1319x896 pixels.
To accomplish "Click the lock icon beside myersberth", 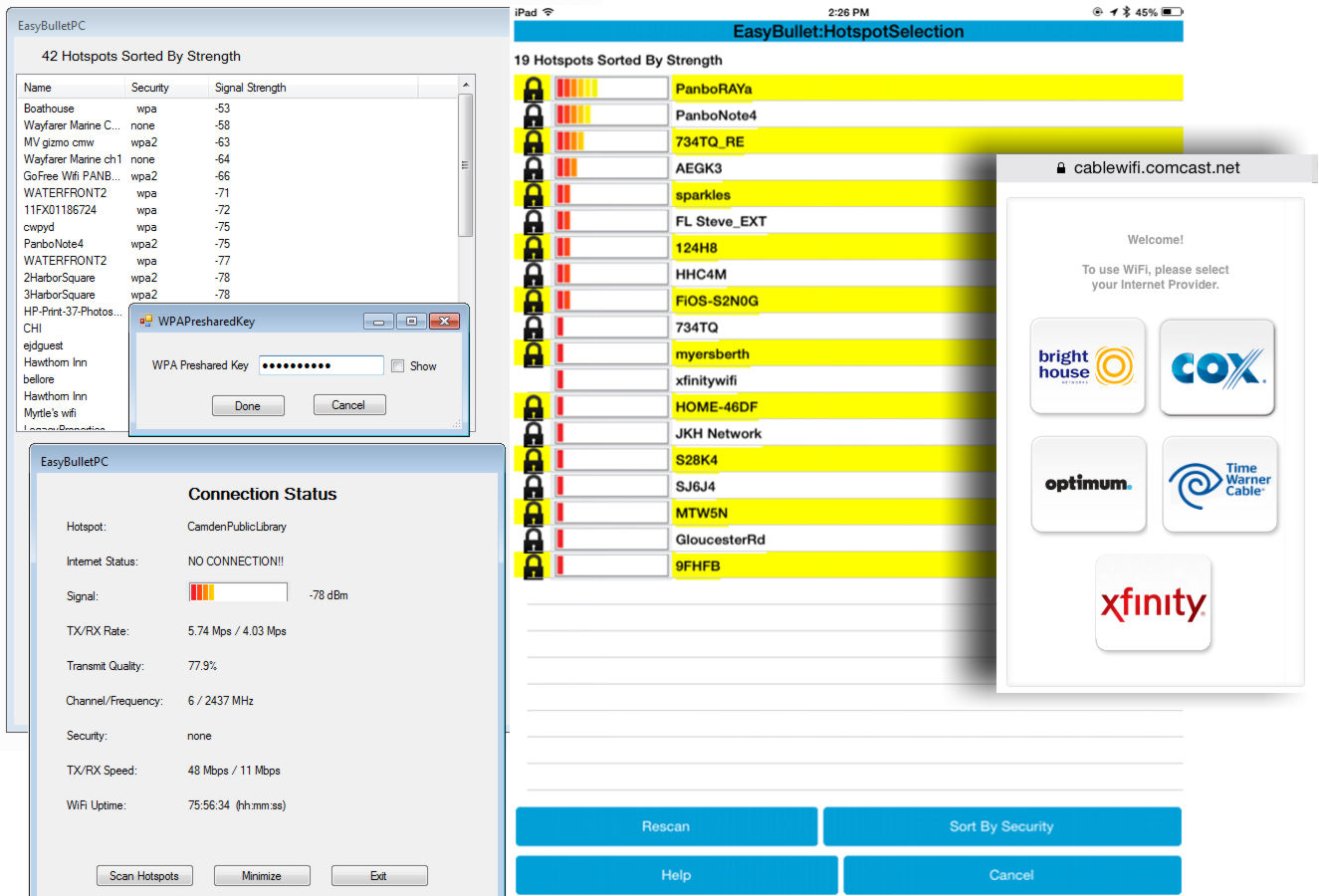I will click(534, 353).
